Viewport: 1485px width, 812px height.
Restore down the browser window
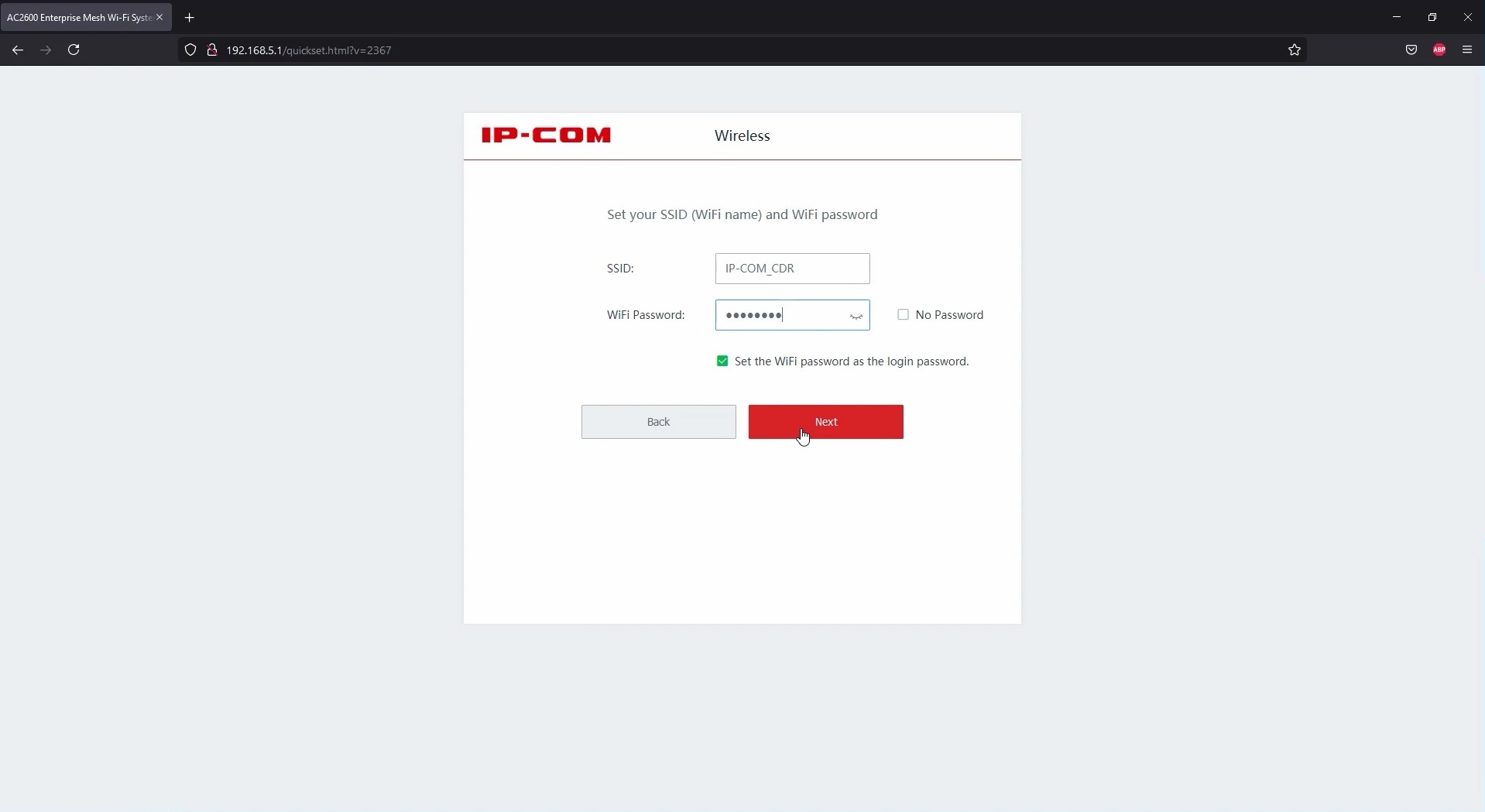click(1432, 17)
